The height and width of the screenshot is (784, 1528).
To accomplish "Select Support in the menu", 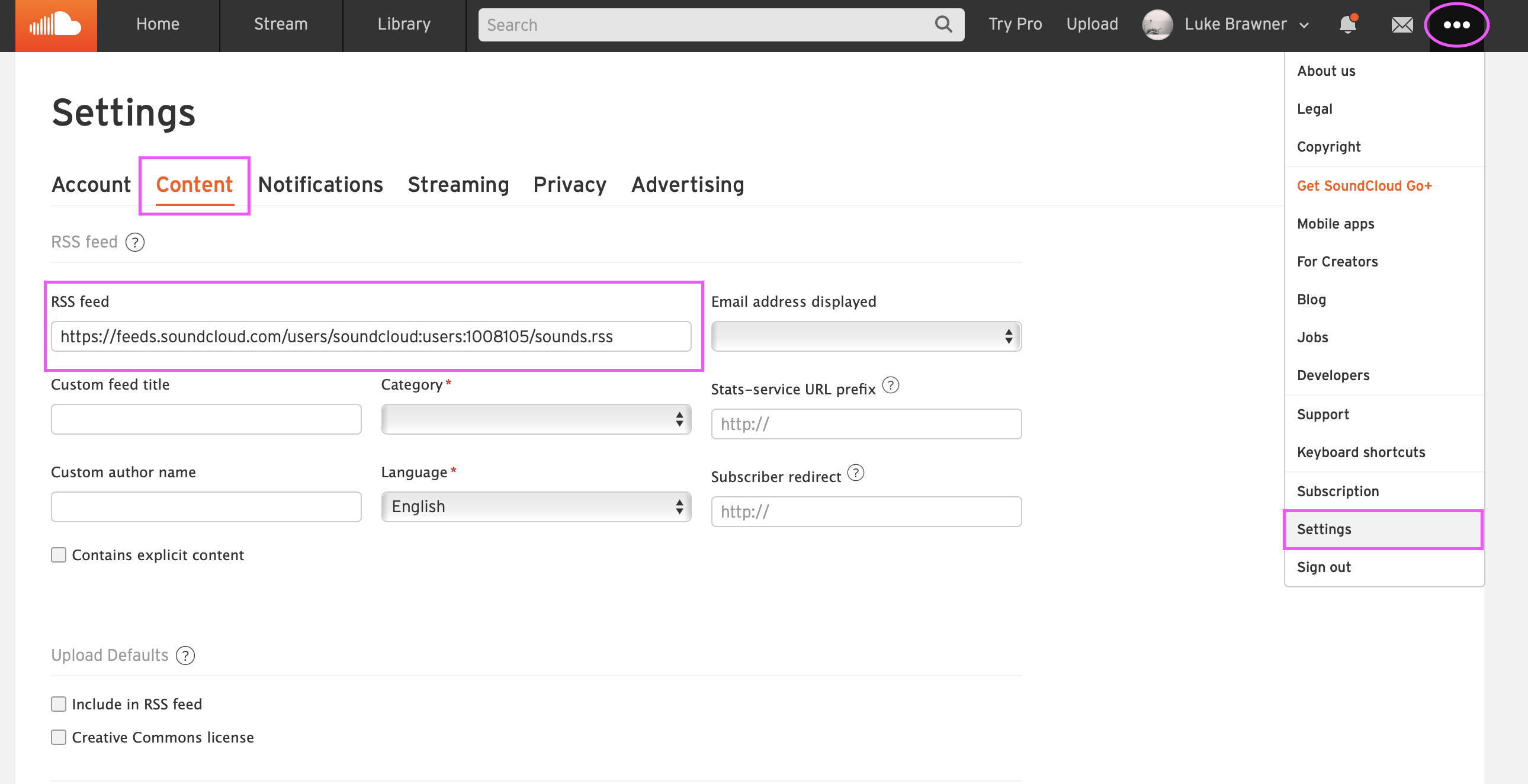I will point(1384,415).
